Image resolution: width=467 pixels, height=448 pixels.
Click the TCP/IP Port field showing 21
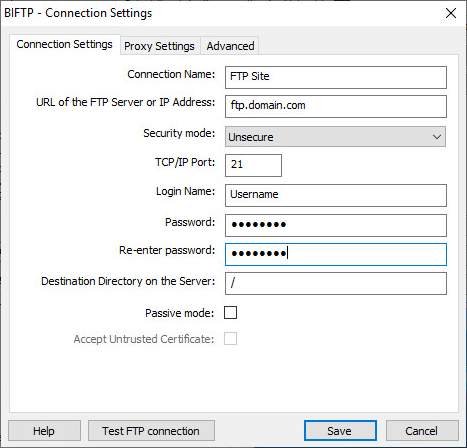tap(253, 165)
